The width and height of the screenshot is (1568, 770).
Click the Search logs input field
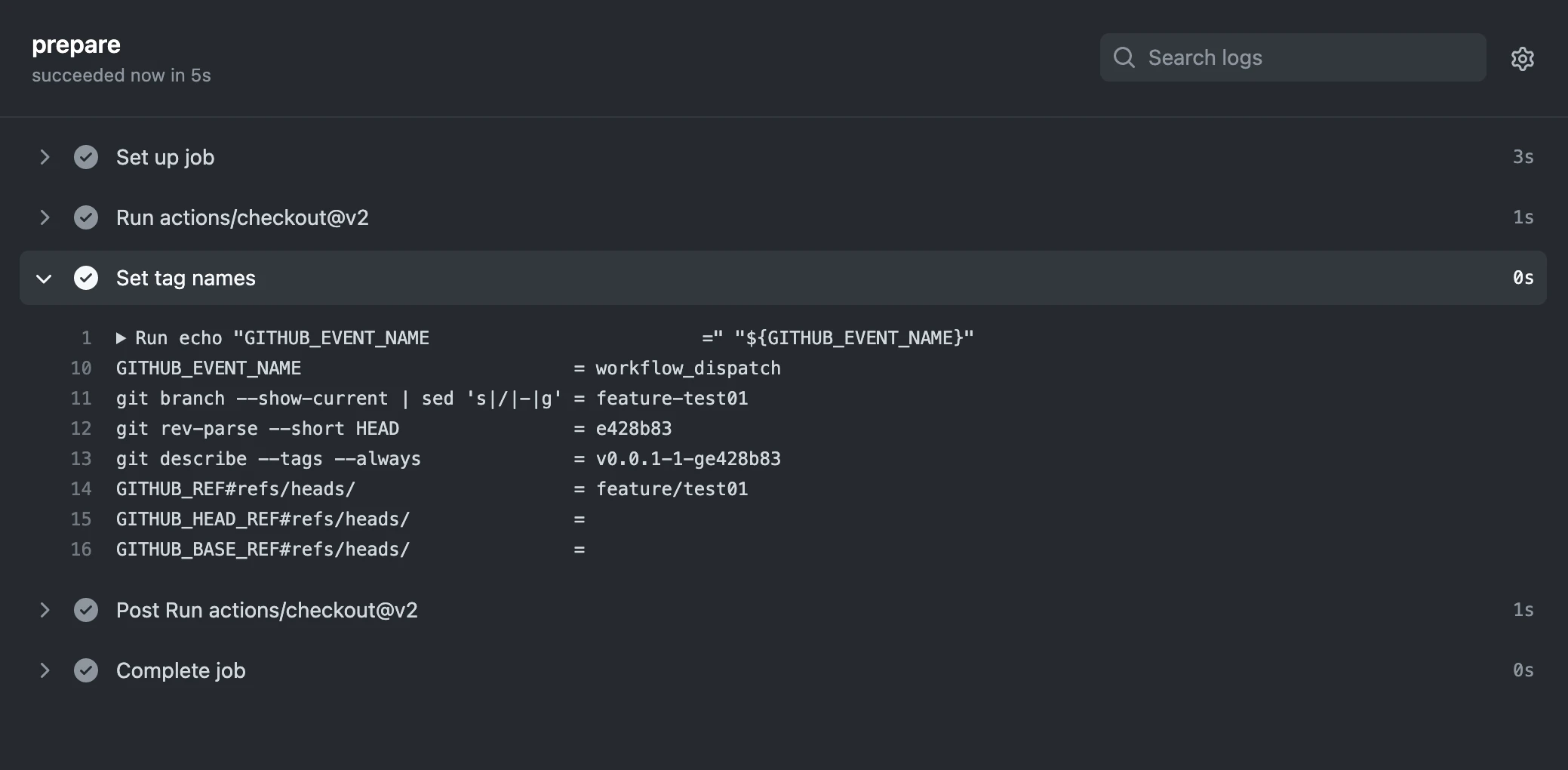click(x=1293, y=57)
